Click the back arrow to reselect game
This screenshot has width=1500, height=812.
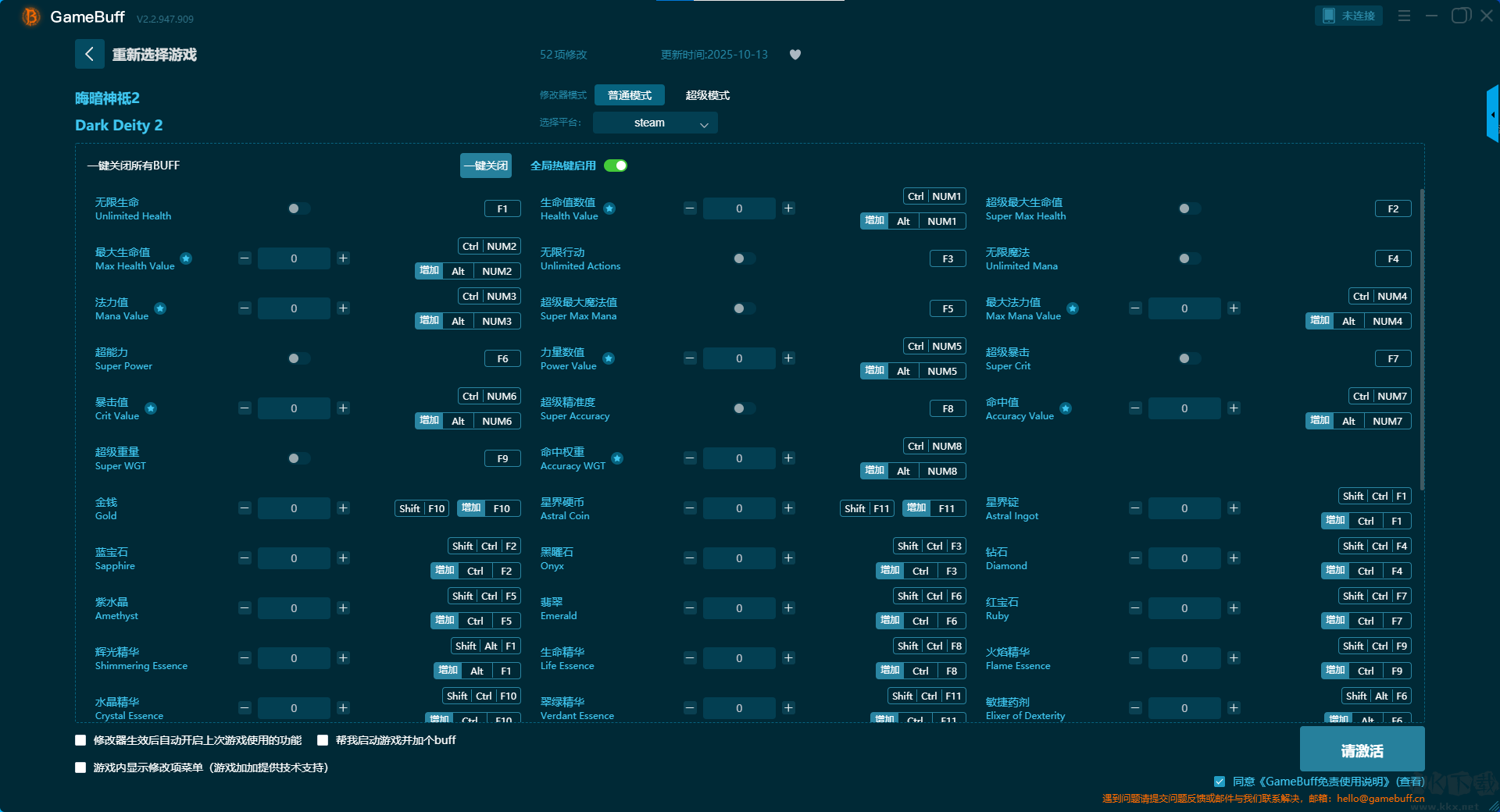point(89,54)
